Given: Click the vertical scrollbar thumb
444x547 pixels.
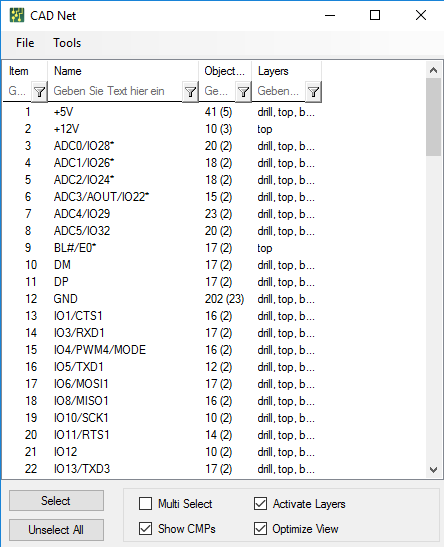Looking at the screenshot, I should coord(433,117).
